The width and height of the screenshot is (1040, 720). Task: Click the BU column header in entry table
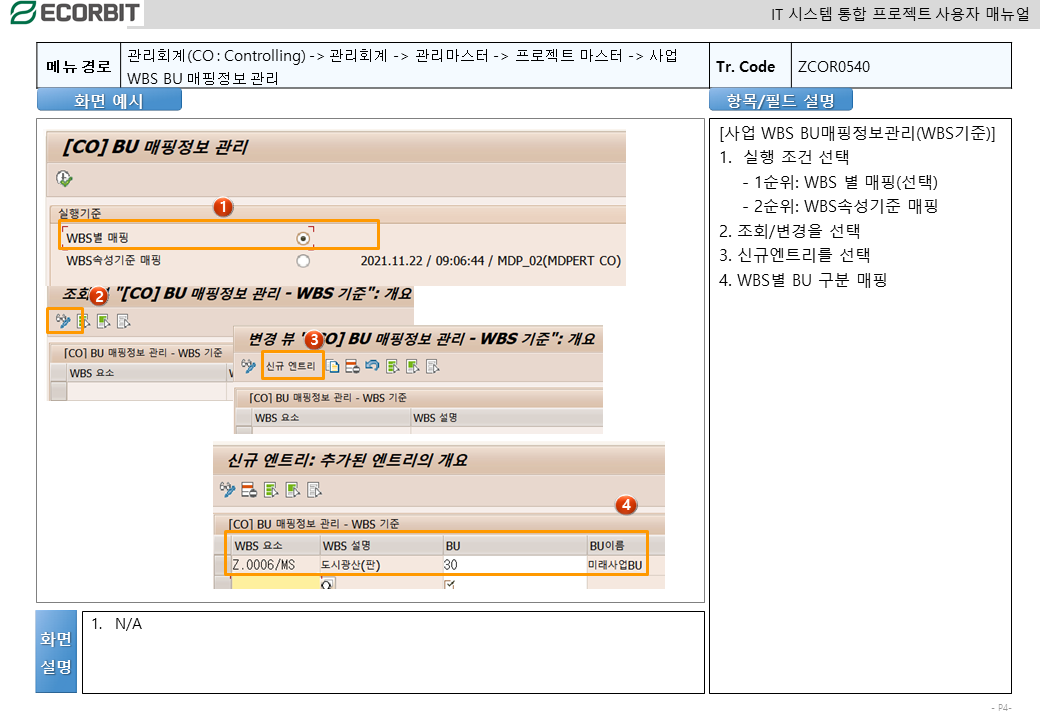point(453,545)
